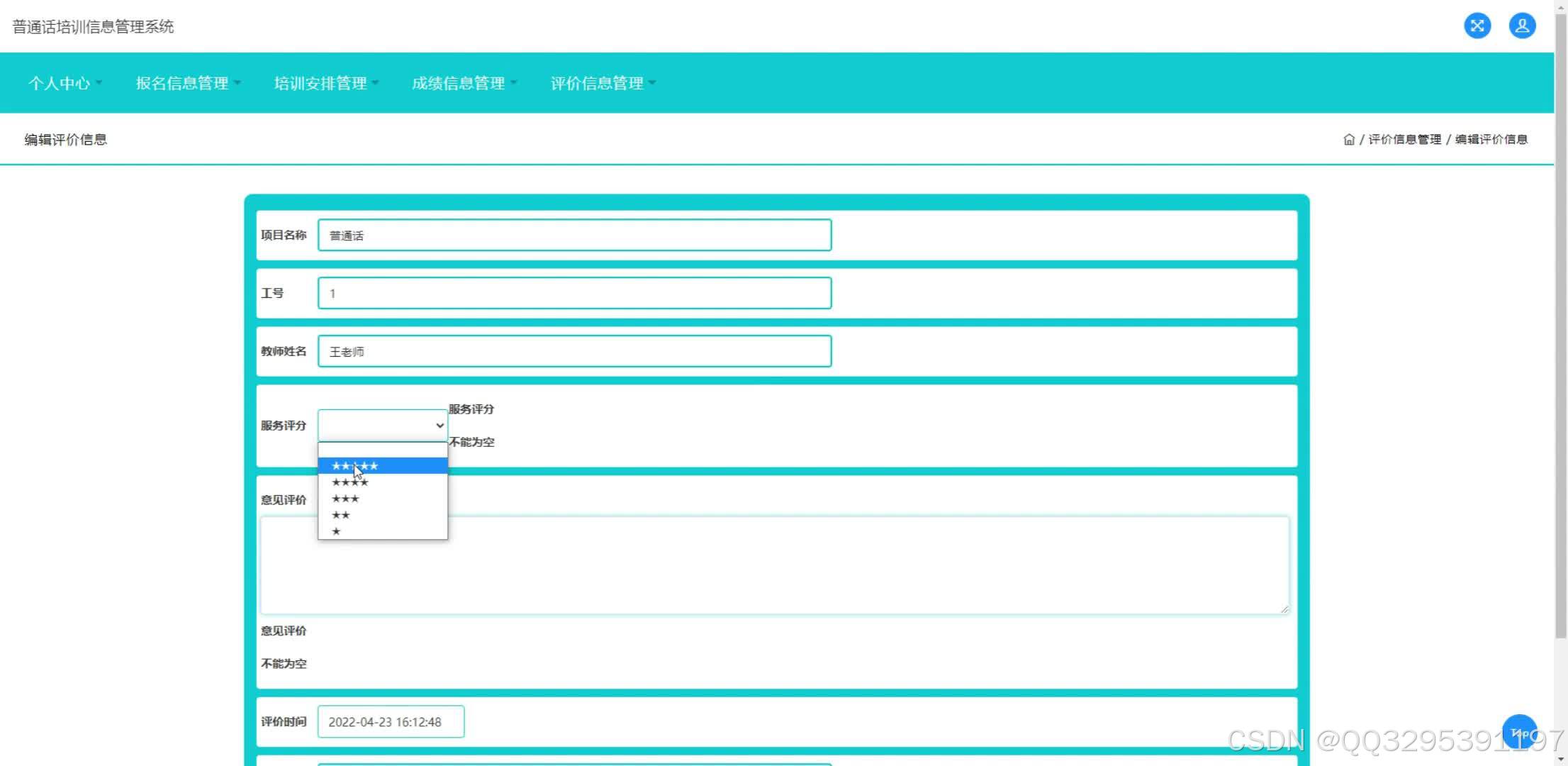1568x766 pixels.
Task: Open the 个人中心 menu
Action: pos(65,83)
